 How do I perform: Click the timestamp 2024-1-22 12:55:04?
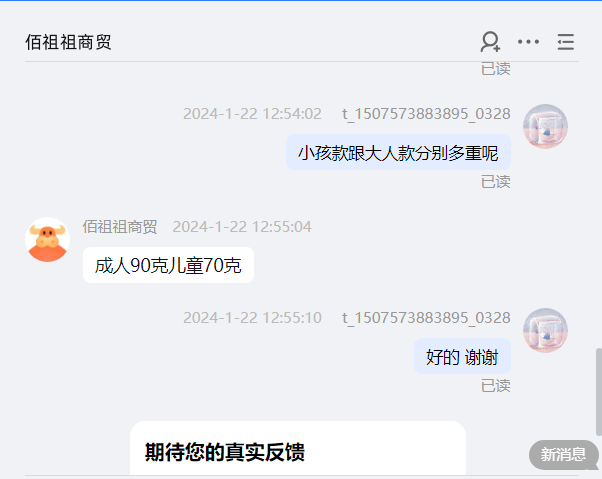pos(242,227)
